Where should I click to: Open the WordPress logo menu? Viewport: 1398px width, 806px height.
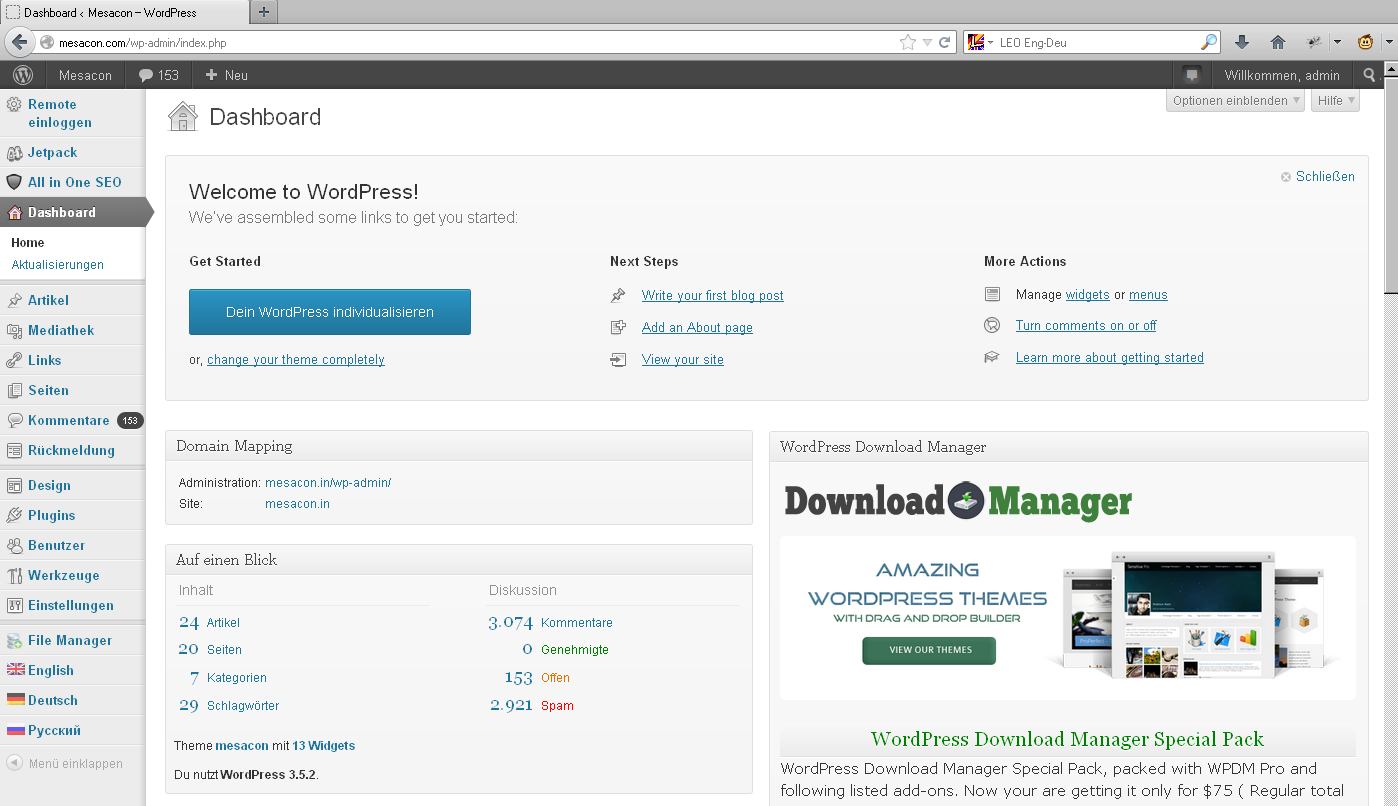(x=23, y=75)
